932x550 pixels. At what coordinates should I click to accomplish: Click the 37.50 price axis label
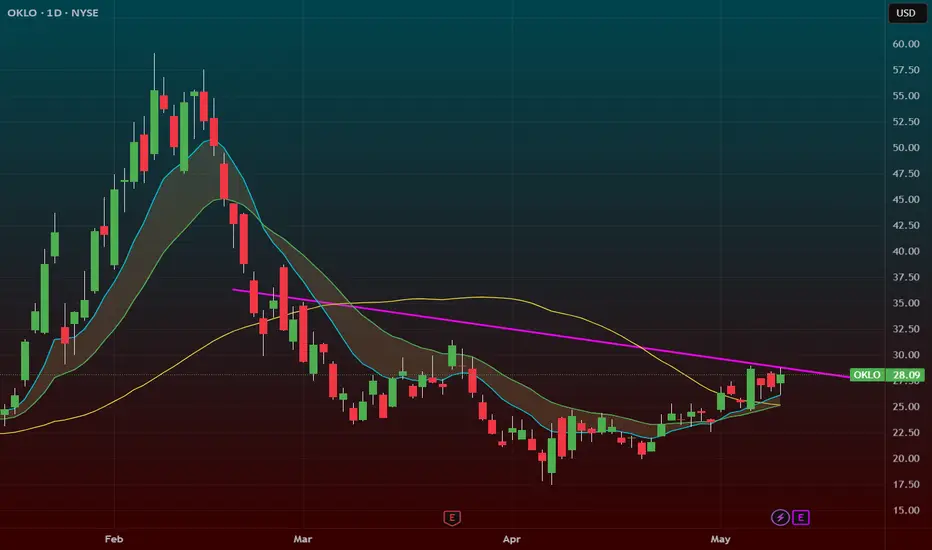(x=906, y=277)
